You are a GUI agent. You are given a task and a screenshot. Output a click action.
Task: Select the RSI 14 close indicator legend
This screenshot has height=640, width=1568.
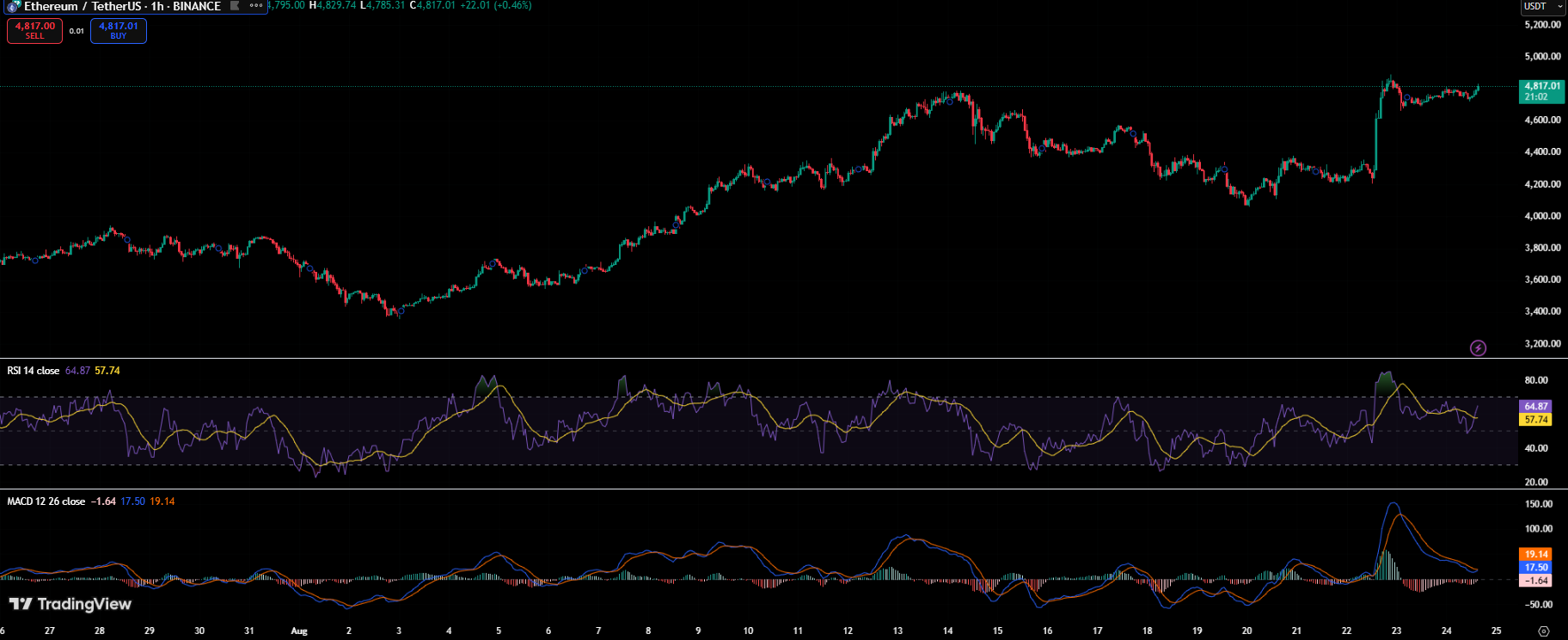34,371
